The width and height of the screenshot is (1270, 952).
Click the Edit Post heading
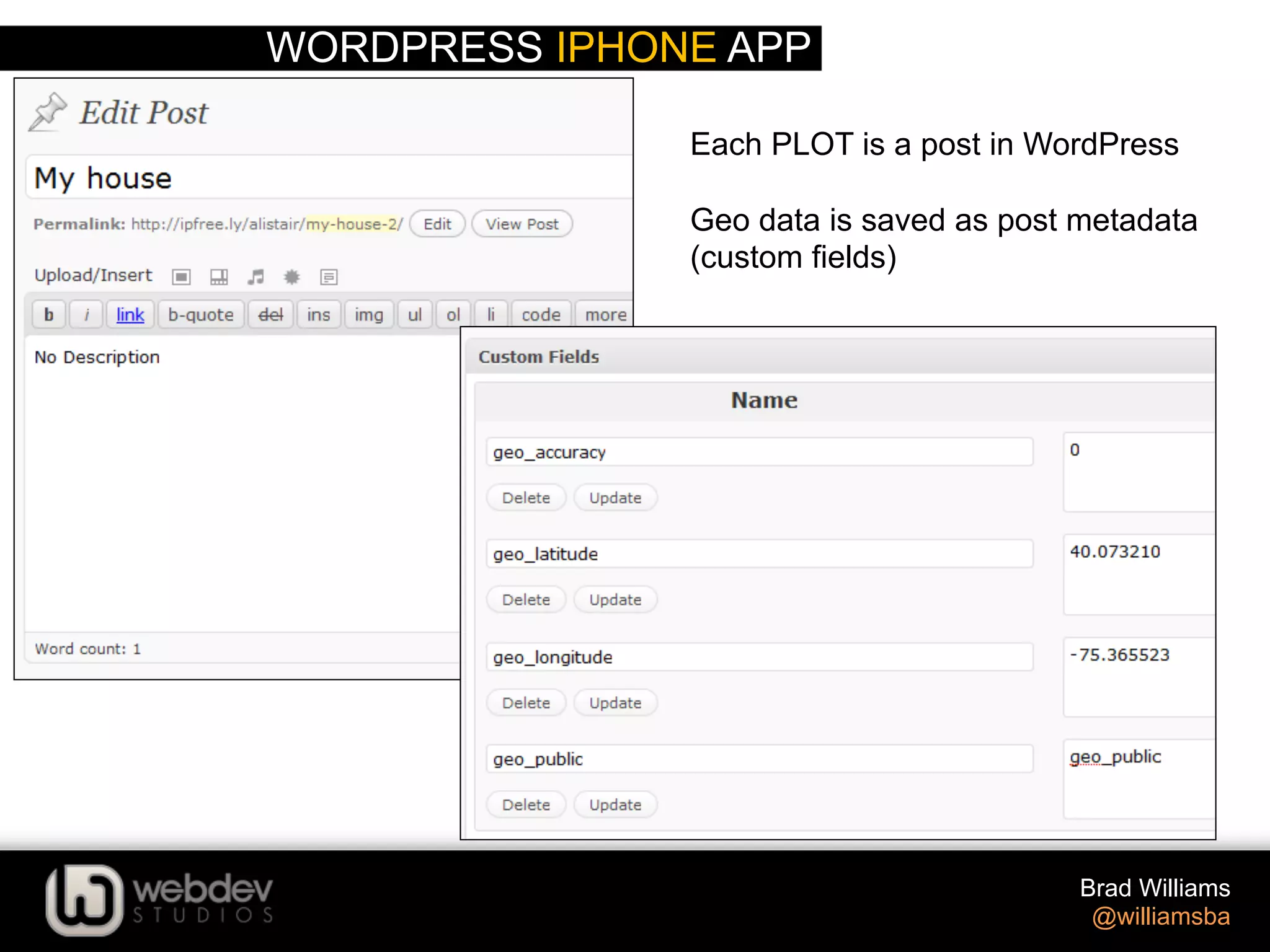(144, 113)
